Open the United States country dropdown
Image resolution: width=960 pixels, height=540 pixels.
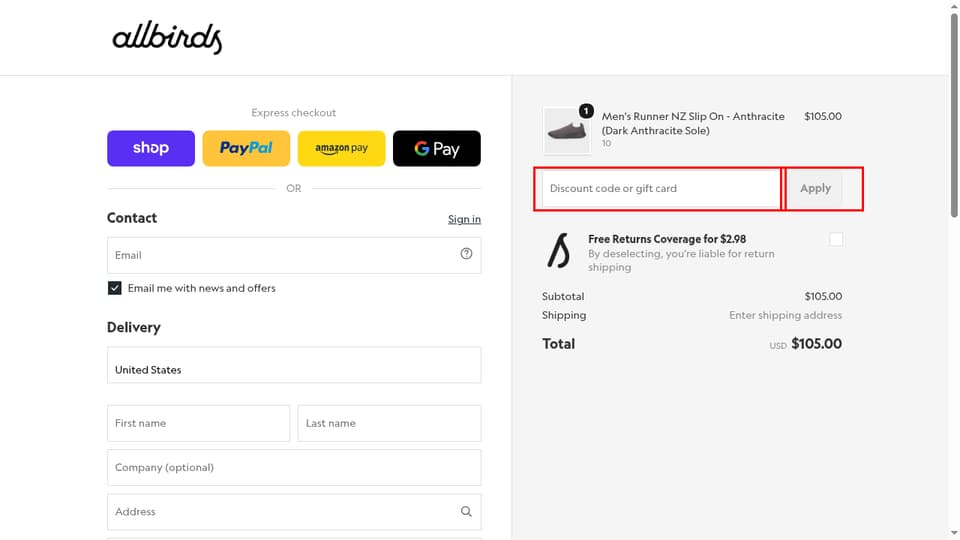(x=294, y=365)
